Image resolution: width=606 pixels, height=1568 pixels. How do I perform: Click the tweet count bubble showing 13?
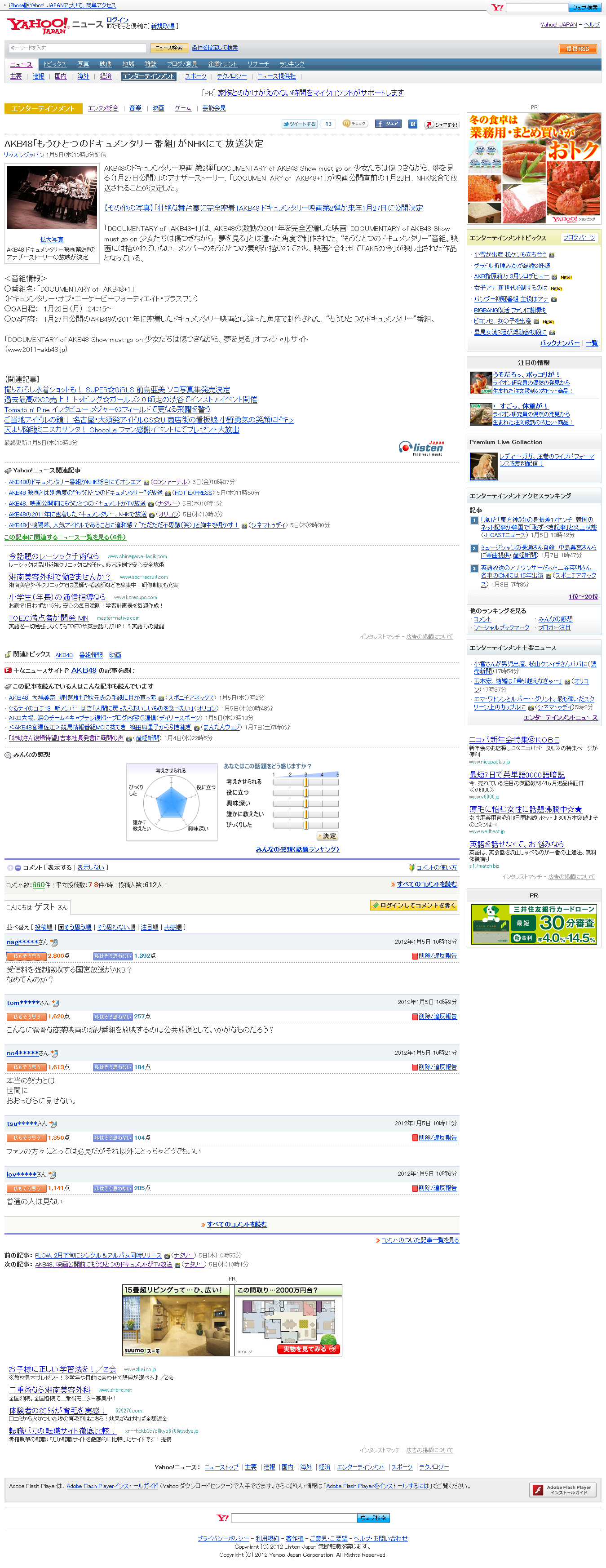(x=328, y=124)
